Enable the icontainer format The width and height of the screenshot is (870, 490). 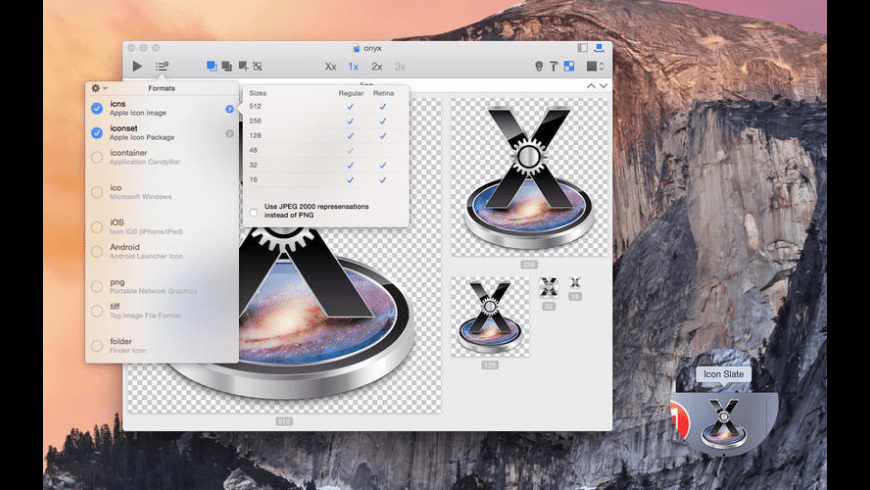pyautogui.click(x=97, y=157)
